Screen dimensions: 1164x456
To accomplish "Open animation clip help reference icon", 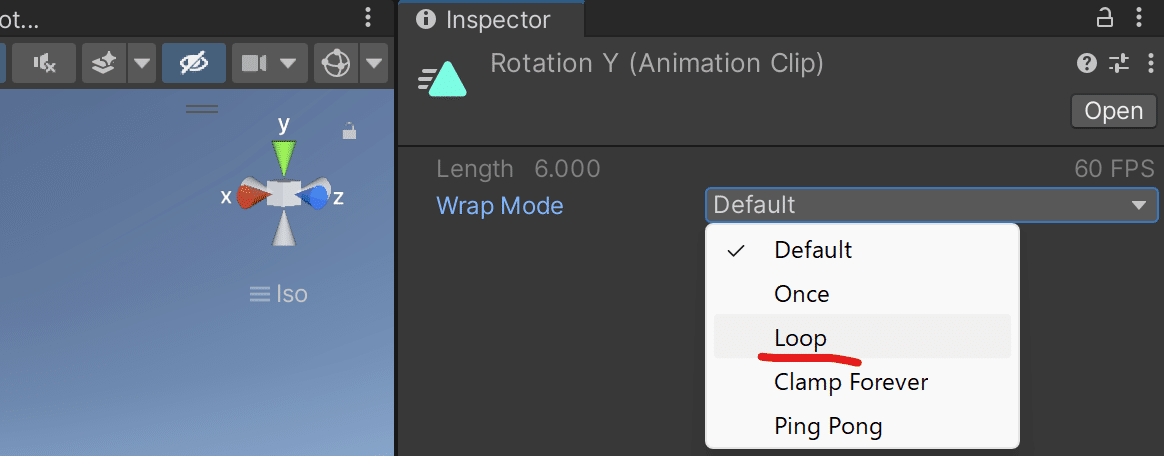I will (x=1087, y=64).
